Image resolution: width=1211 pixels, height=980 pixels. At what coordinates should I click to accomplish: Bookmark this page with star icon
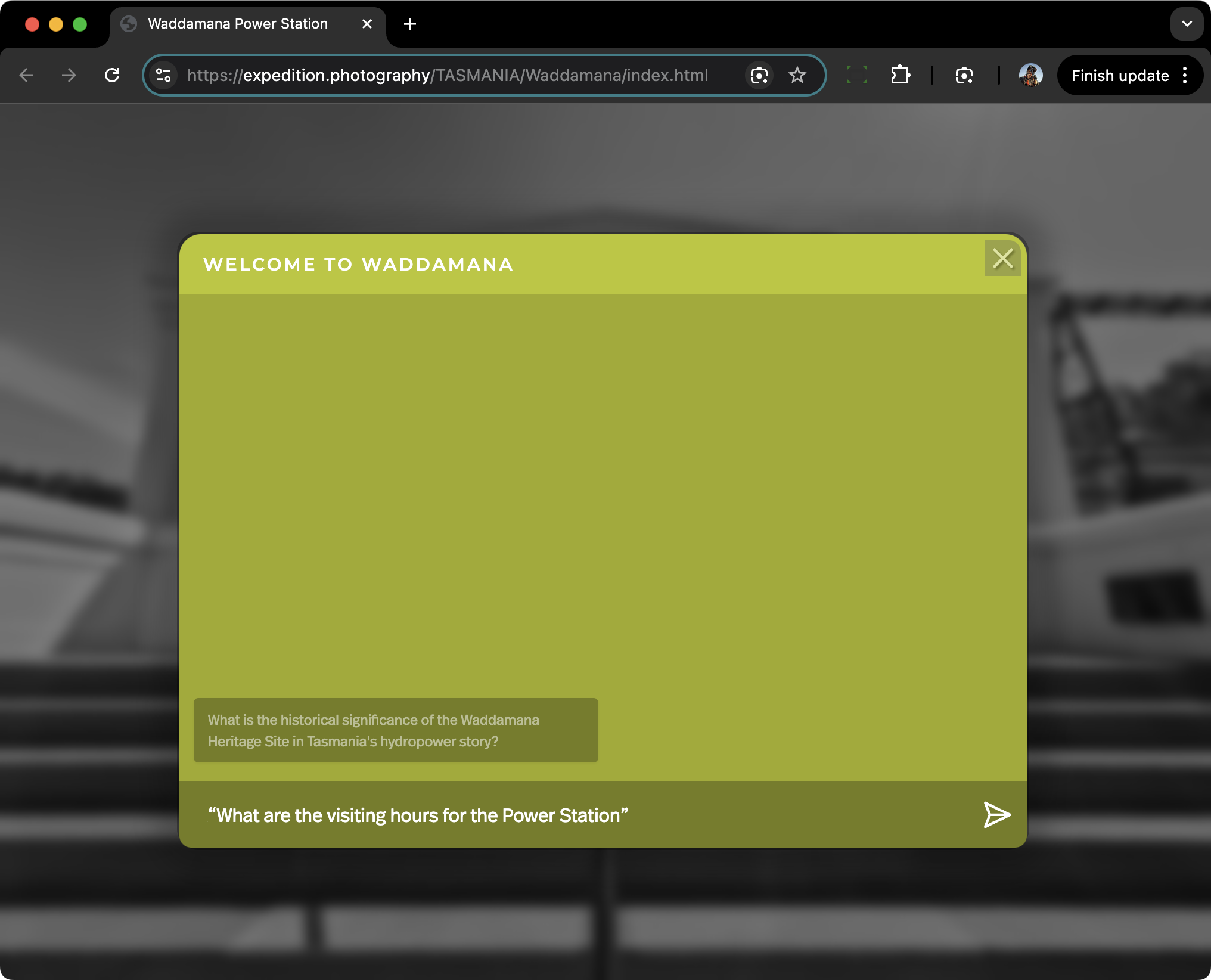click(x=797, y=75)
